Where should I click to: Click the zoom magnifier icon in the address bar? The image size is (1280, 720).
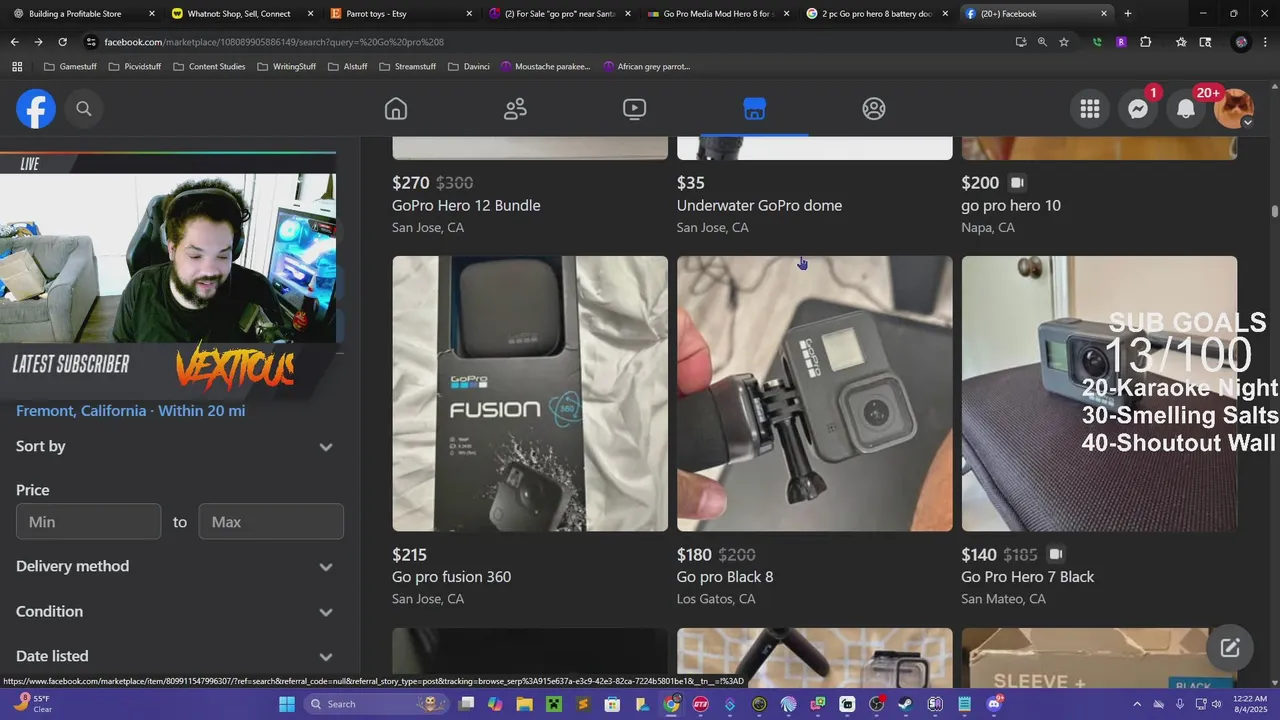1042,42
